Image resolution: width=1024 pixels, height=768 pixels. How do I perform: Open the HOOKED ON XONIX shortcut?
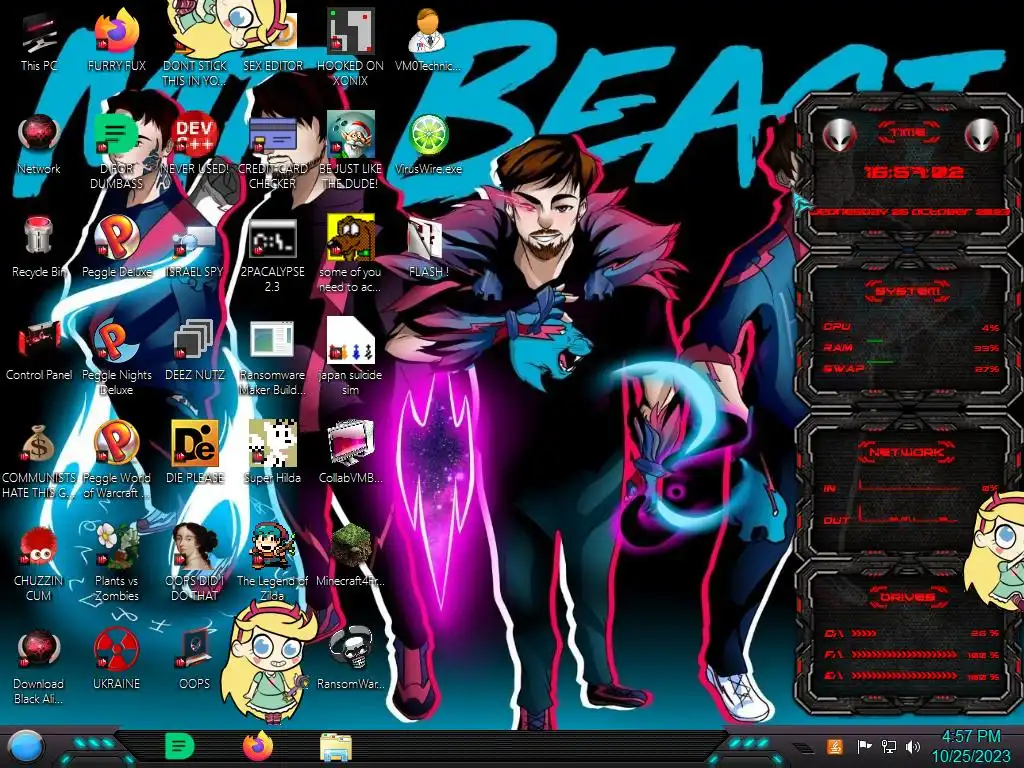350,47
